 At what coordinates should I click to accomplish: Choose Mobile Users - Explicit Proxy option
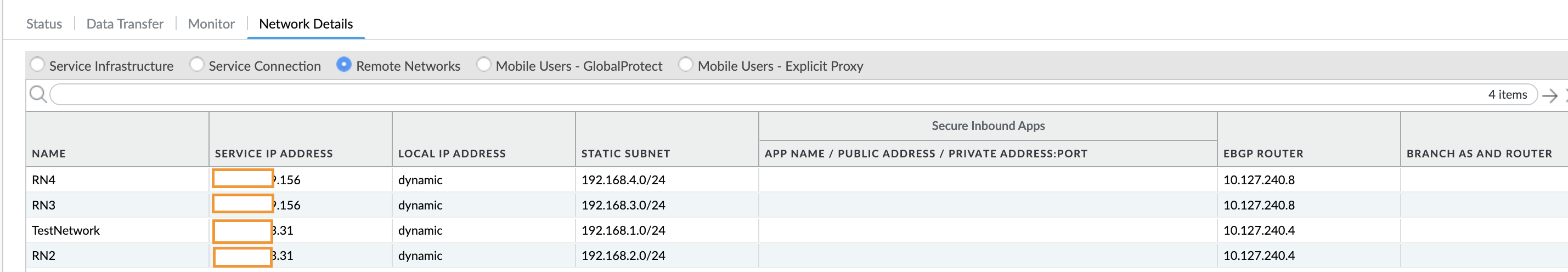686,65
